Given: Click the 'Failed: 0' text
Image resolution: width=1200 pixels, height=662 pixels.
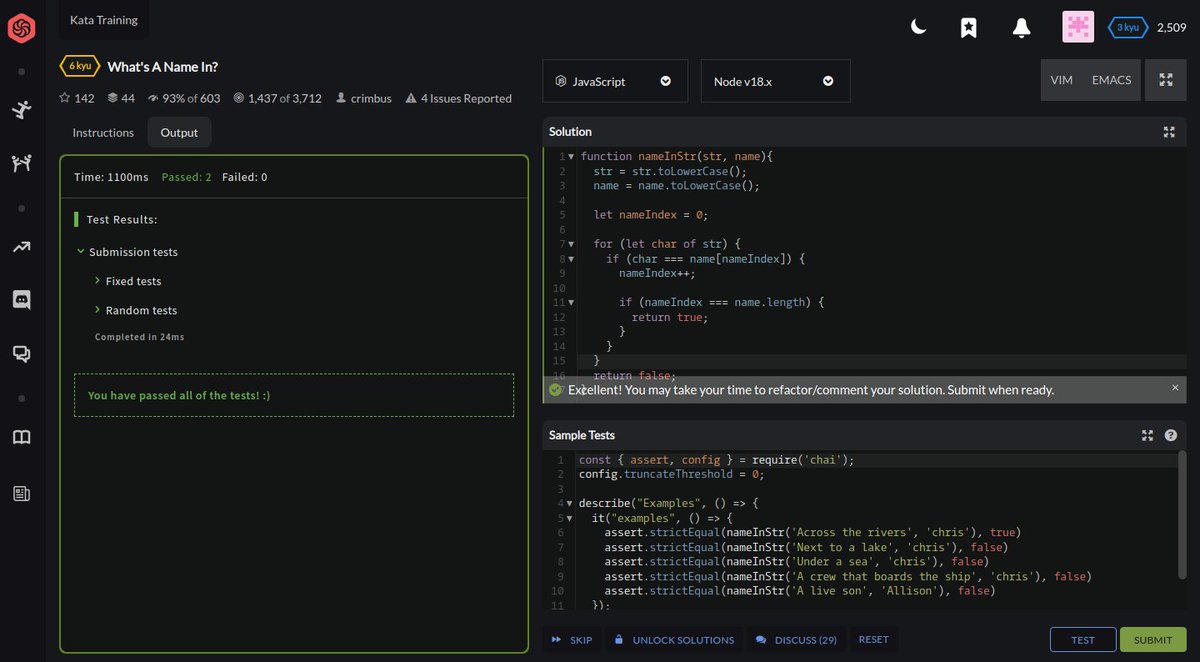Looking at the screenshot, I should point(244,177).
